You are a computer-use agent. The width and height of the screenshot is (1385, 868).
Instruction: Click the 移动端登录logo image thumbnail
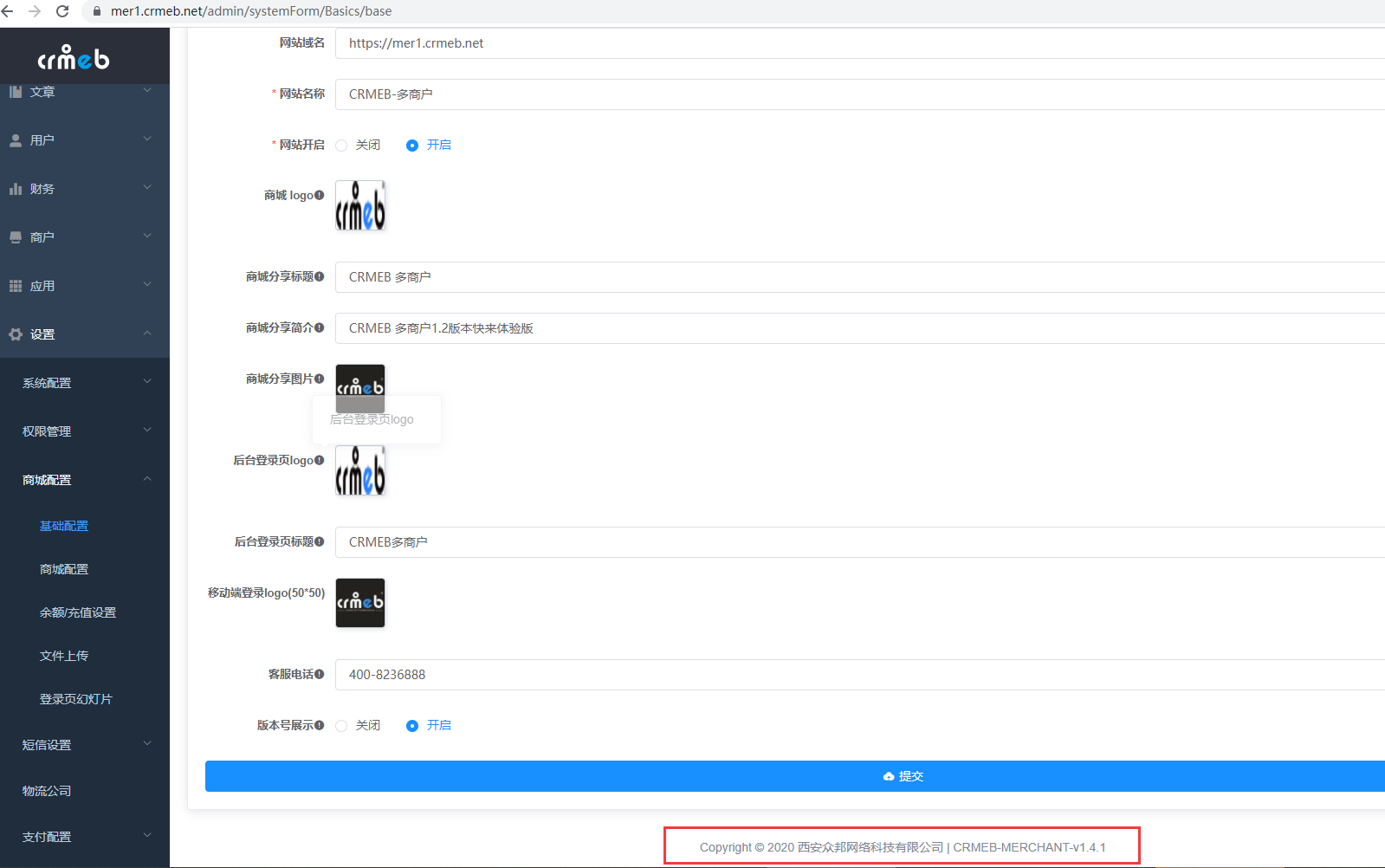[360, 603]
